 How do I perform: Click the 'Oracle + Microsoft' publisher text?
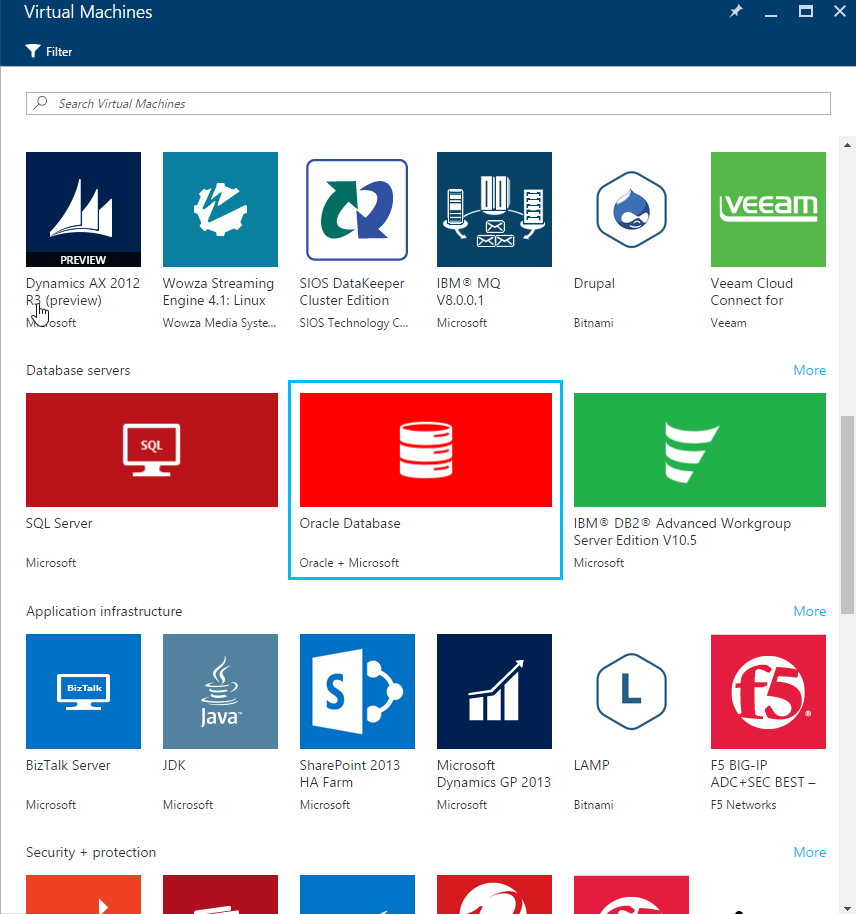349,563
